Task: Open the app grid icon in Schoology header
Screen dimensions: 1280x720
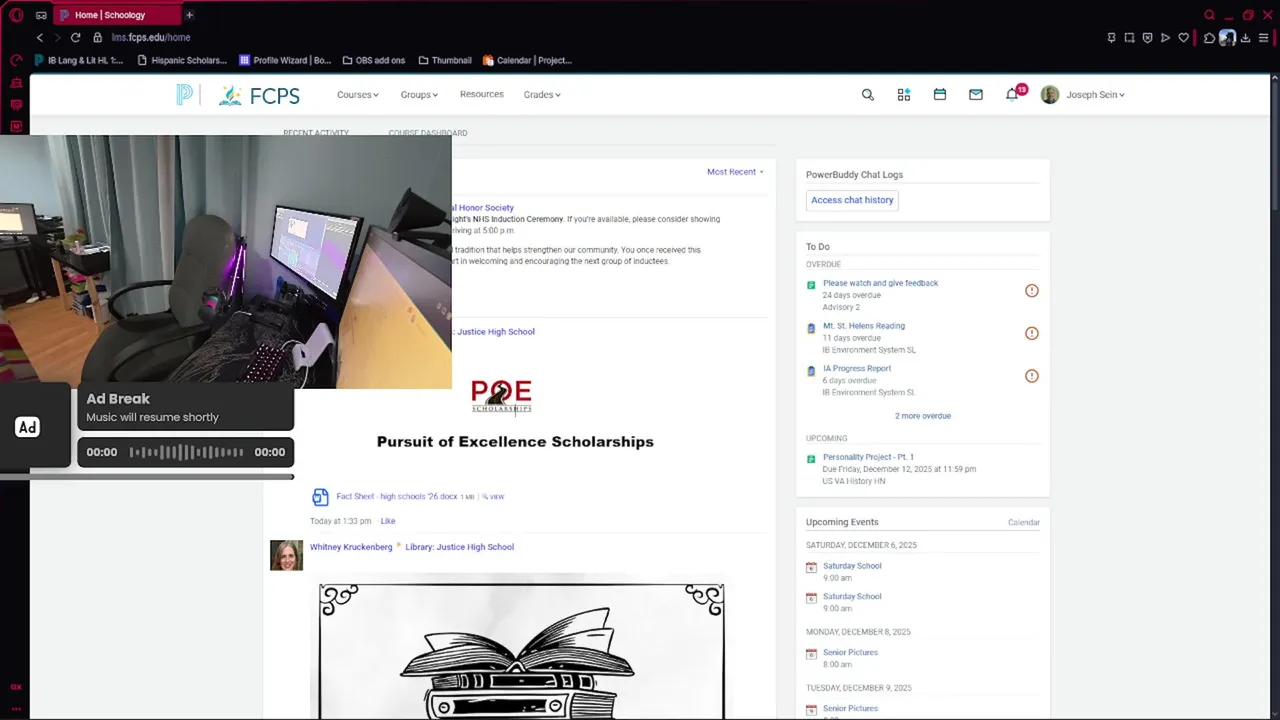Action: point(904,95)
